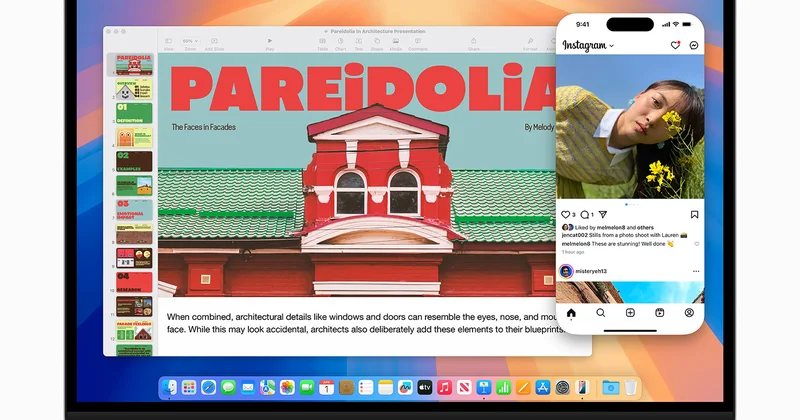Open the Media menu in Keynote toolbar
This screenshot has height=420, width=800.
point(396,43)
